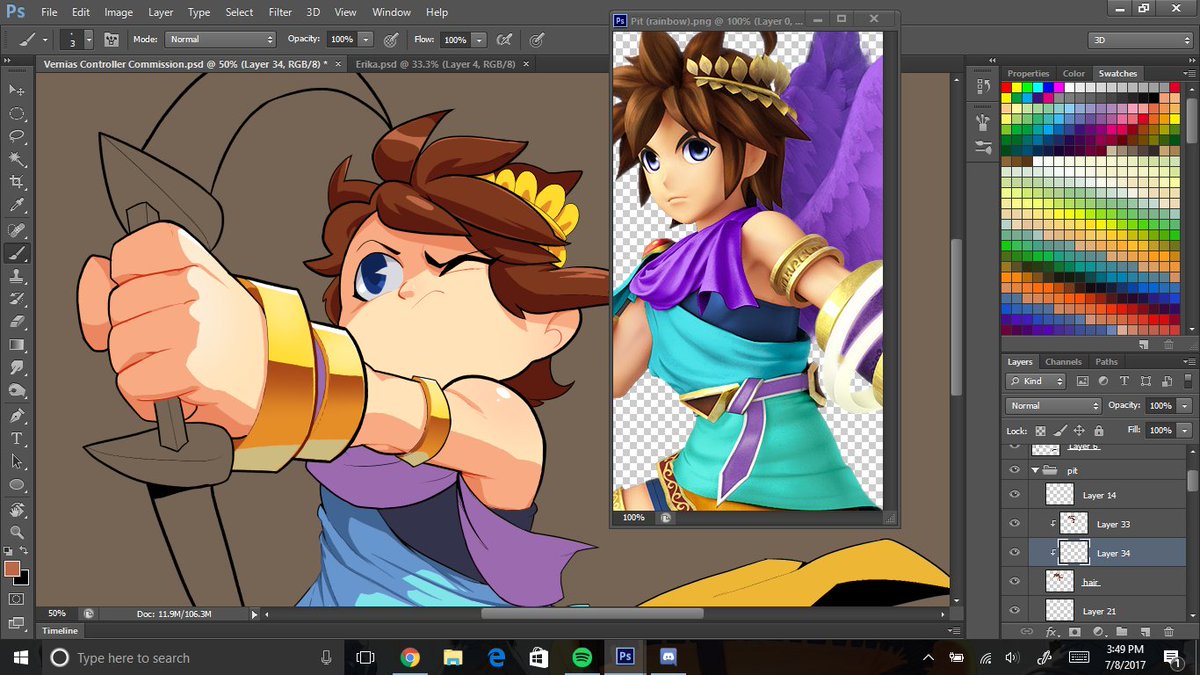Create a new adjustment layer
Screen dimensions: 1200x675
coord(1098,632)
